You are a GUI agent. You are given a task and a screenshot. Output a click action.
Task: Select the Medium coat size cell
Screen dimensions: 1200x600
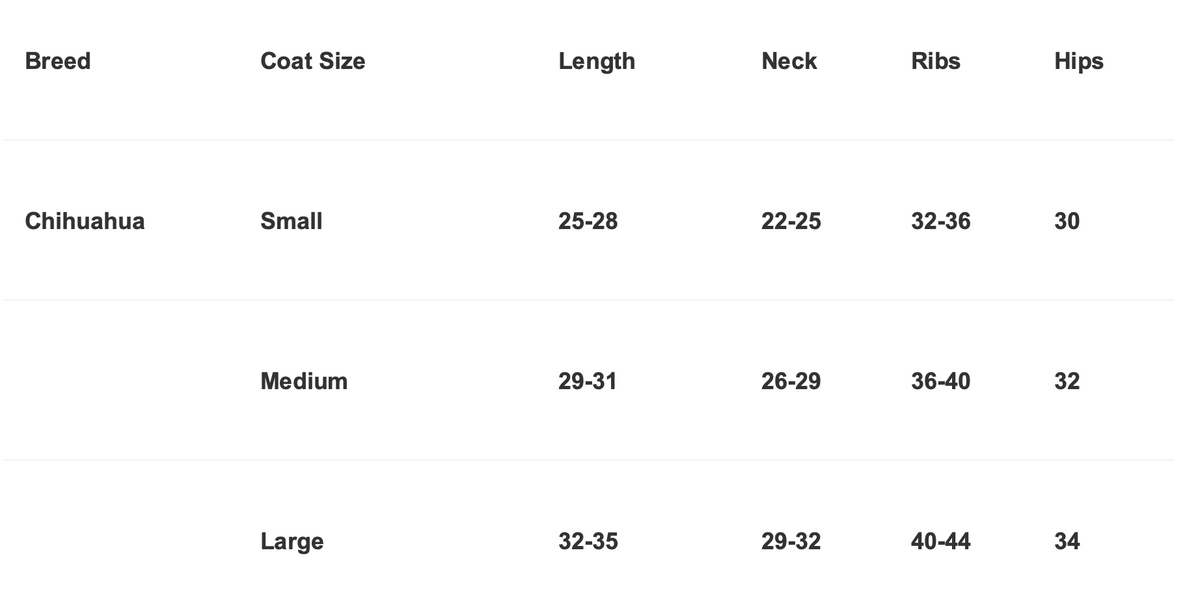coord(304,381)
